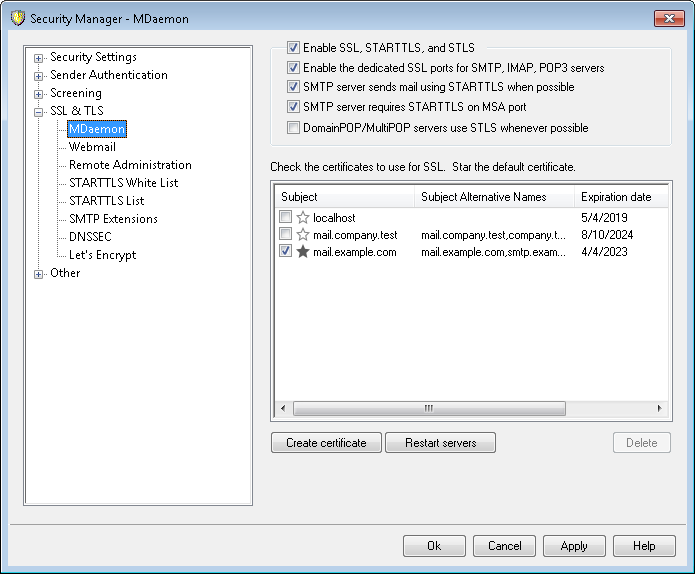
Task: Click Ok to confirm settings
Action: point(434,546)
